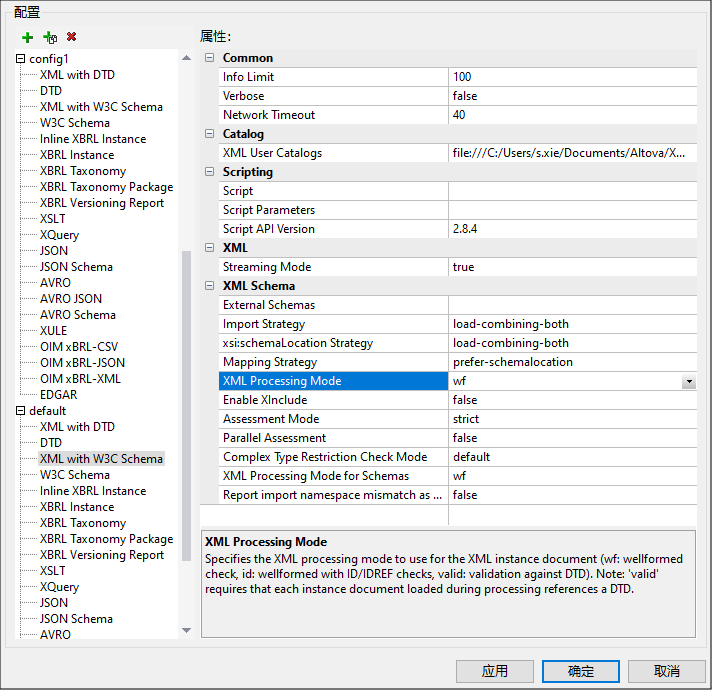This screenshot has height=690, width=712.
Task: Select EDGAR item in config1 tree
Action: [59, 394]
